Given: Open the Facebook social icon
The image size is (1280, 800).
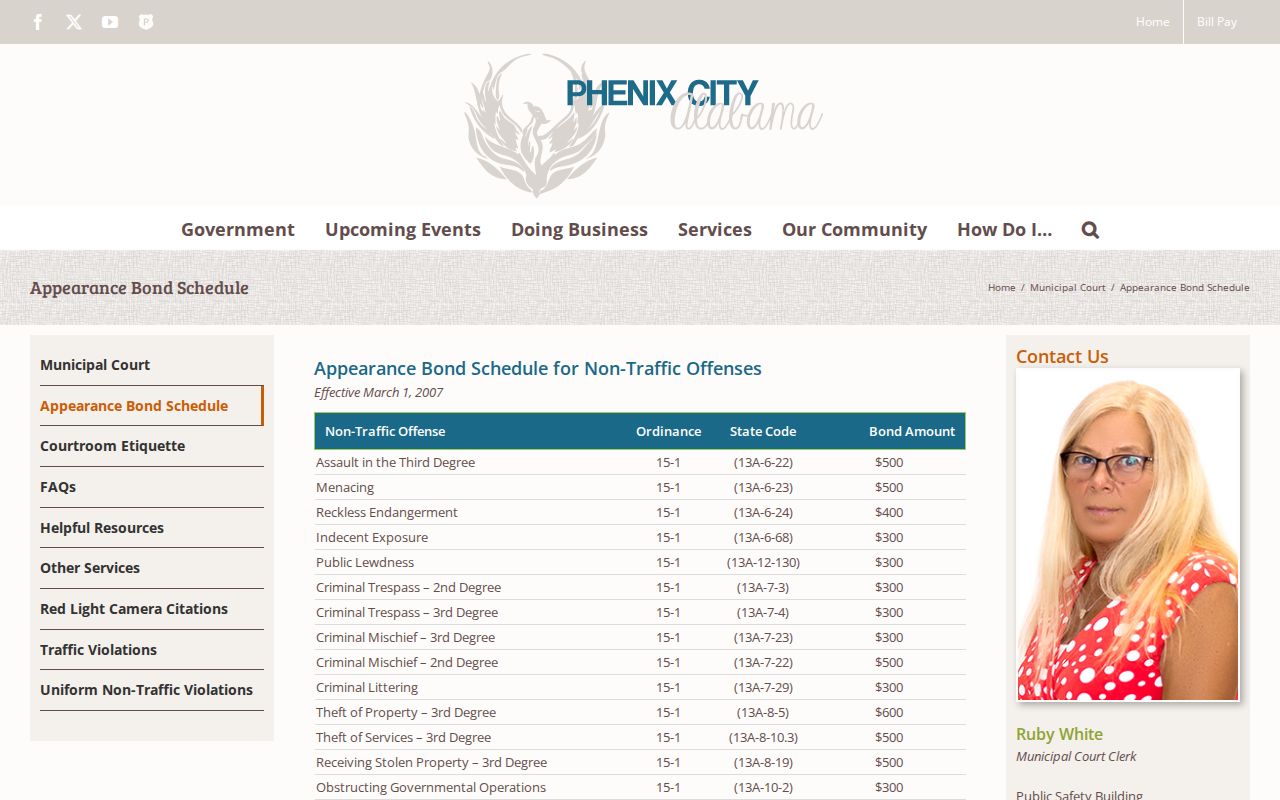Looking at the screenshot, I should (38, 22).
